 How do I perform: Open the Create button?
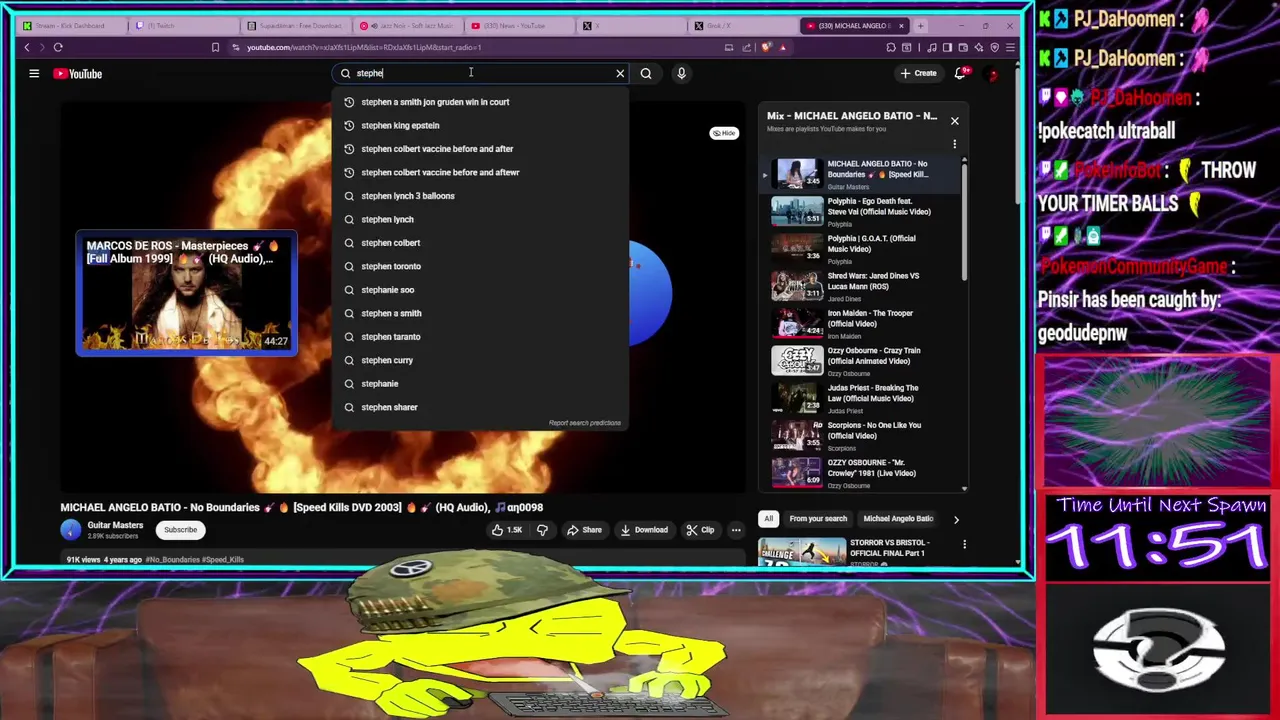click(x=918, y=73)
